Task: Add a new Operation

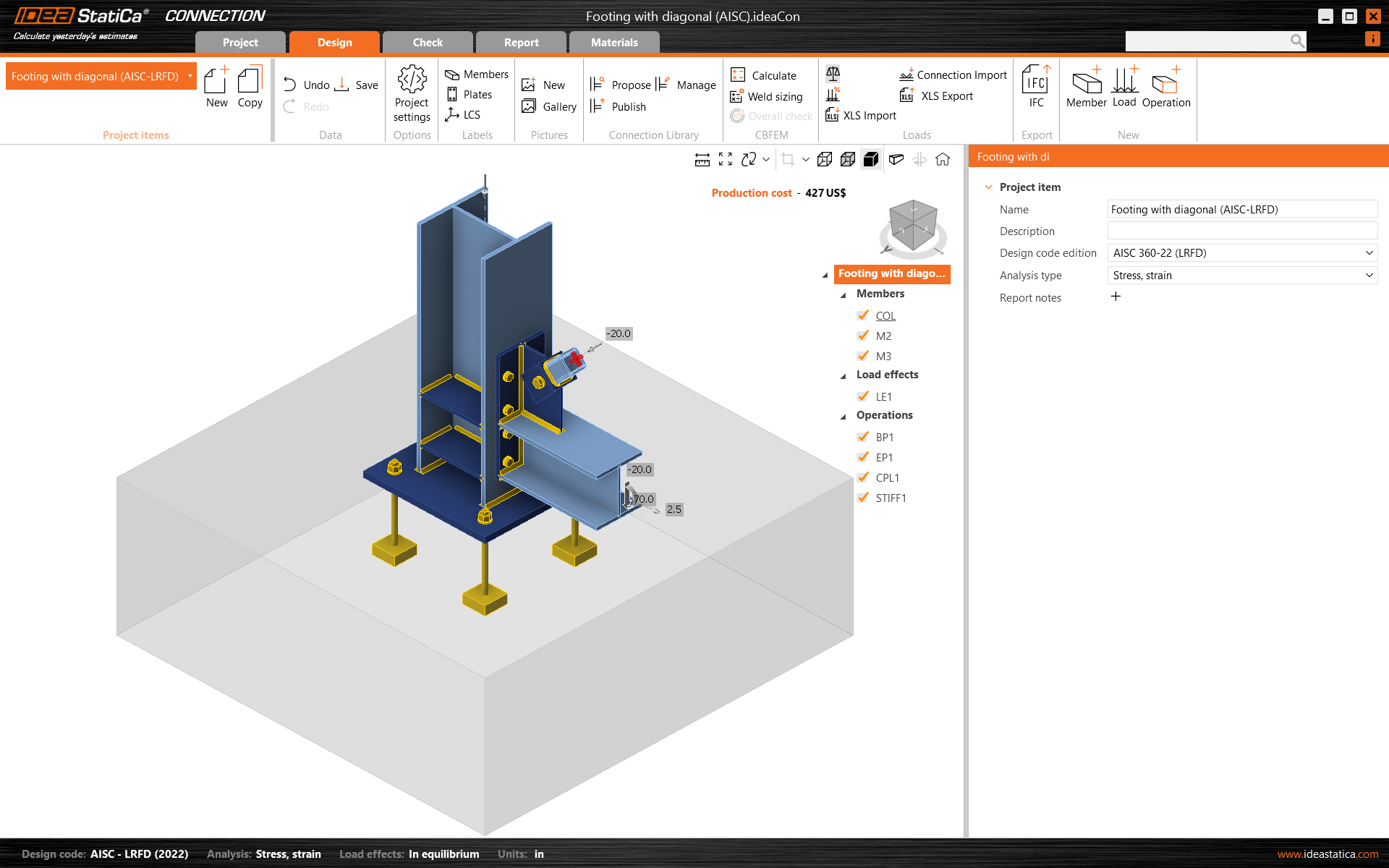Action: [x=1165, y=85]
